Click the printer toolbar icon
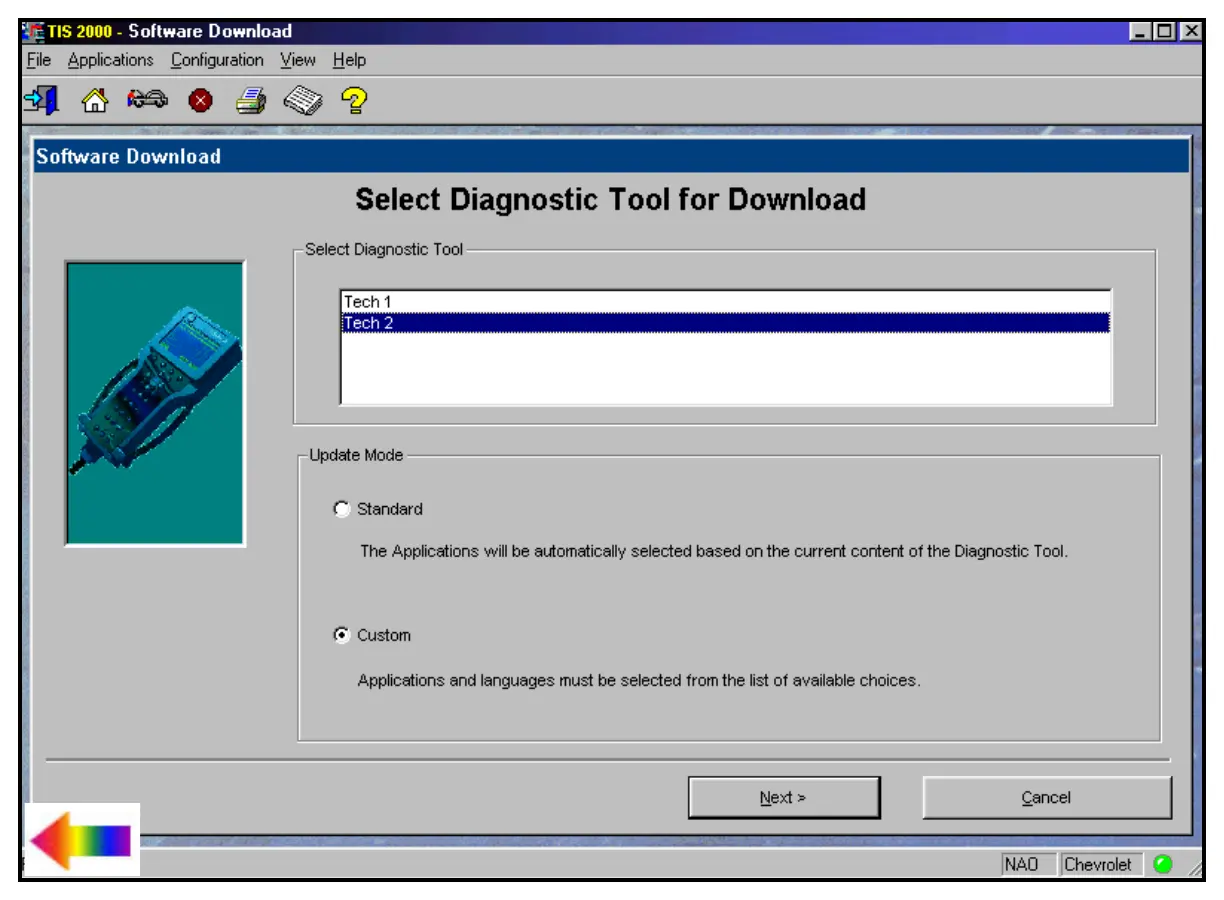The width and height of the screenshot is (1224, 900). pyautogui.click(x=251, y=101)
